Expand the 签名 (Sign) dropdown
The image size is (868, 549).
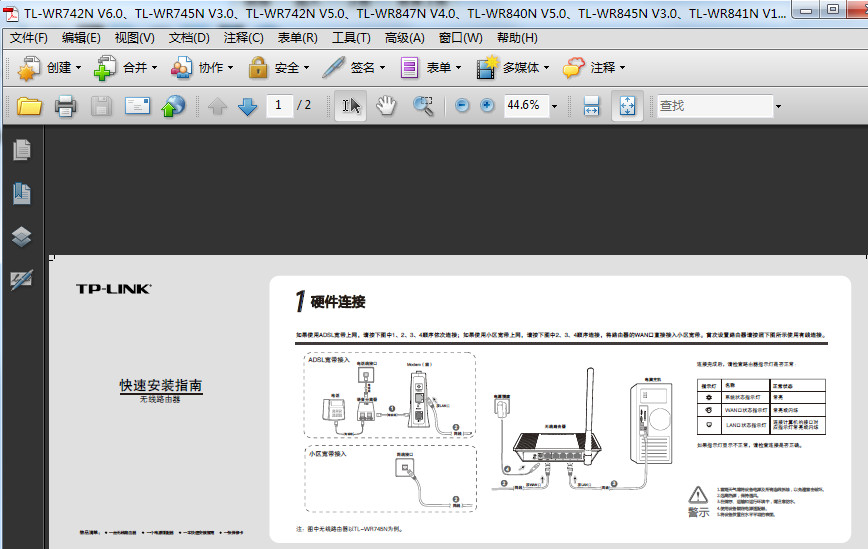coord(382,68)
